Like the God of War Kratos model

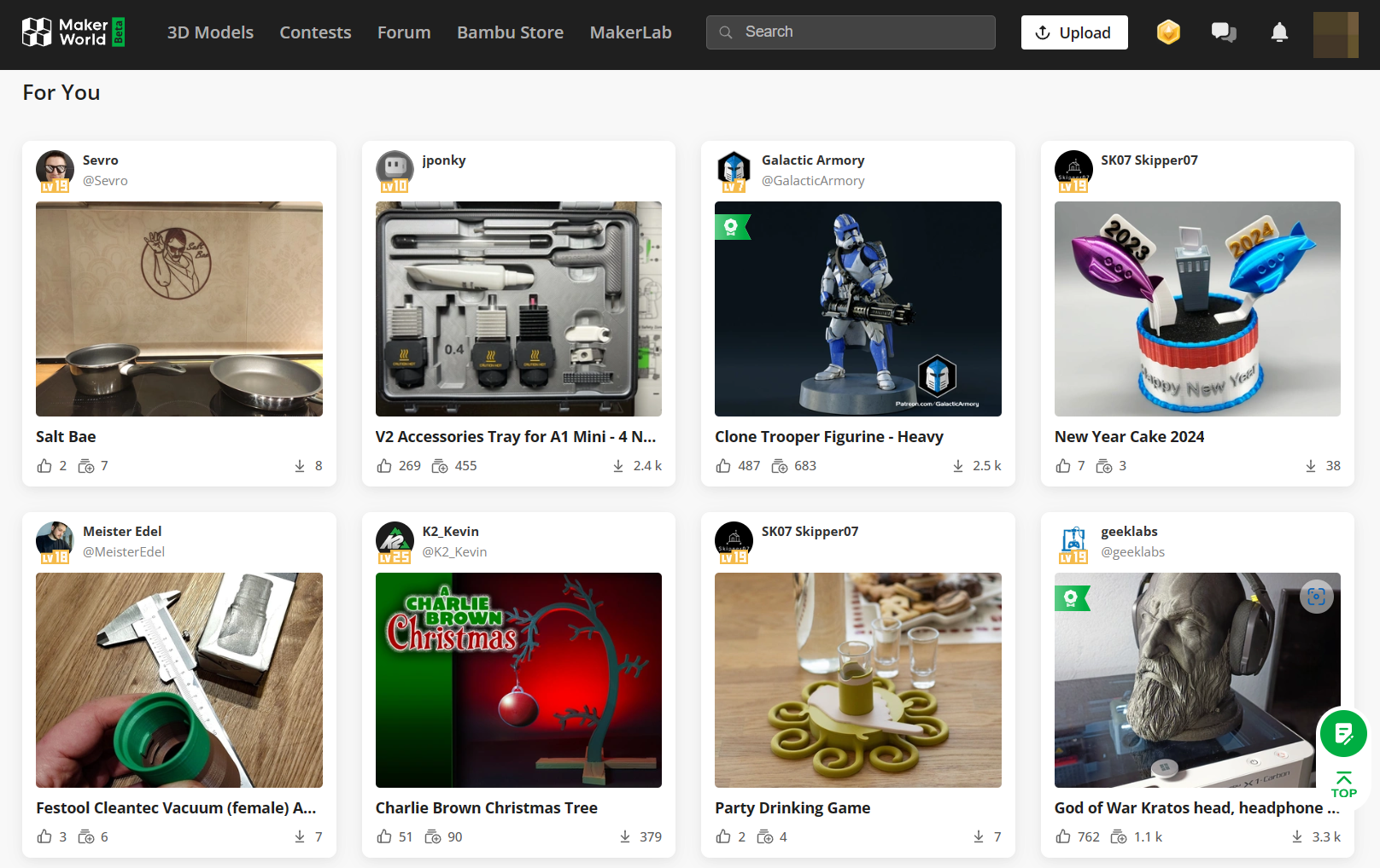1063,837
